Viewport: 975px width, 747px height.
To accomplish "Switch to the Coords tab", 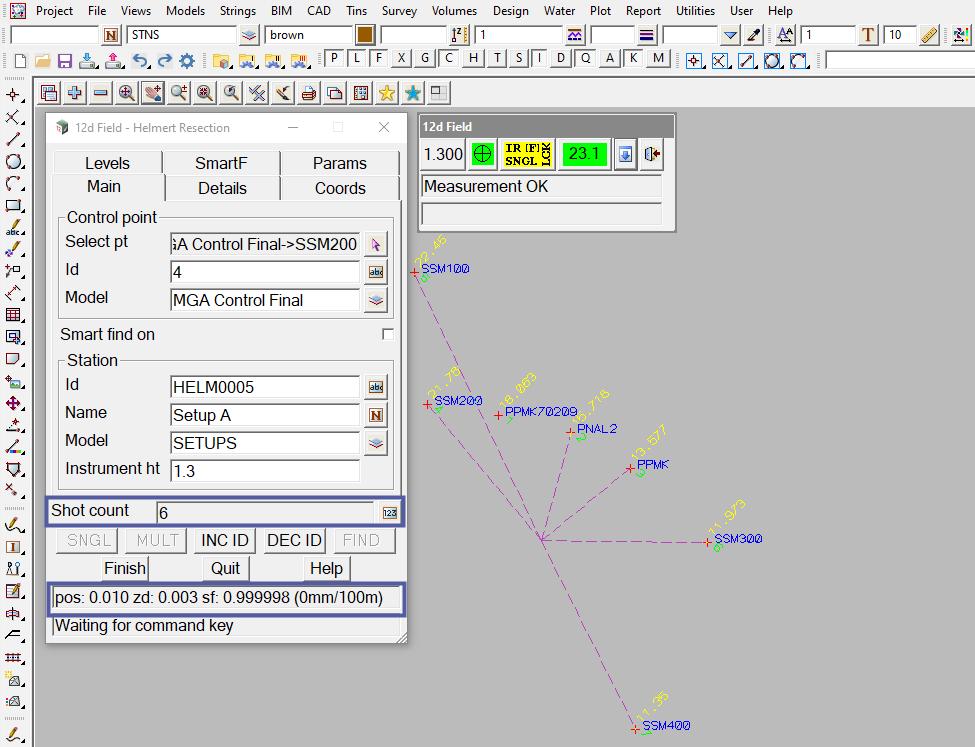I will (340, 188).
